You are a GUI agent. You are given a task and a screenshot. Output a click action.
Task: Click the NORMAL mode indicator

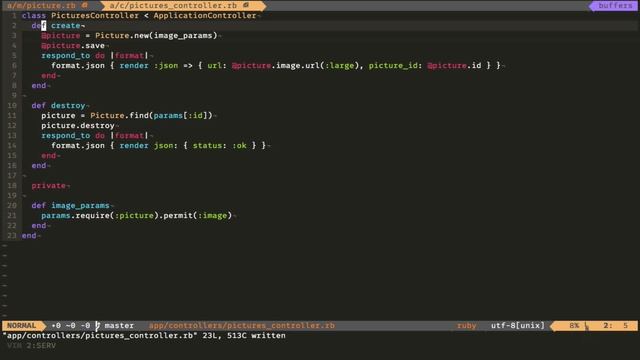[22, 325]
